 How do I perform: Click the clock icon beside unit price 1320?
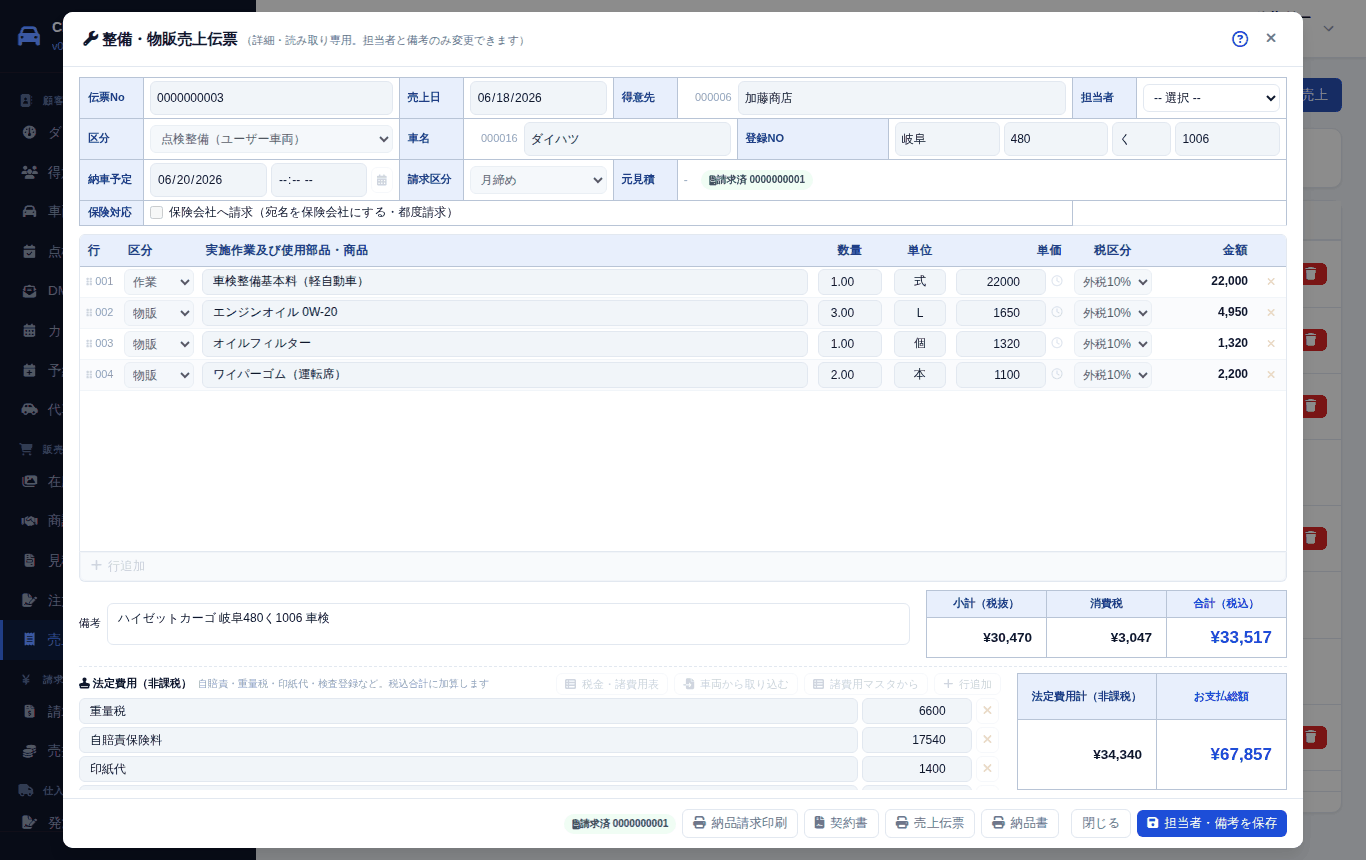1057,343
